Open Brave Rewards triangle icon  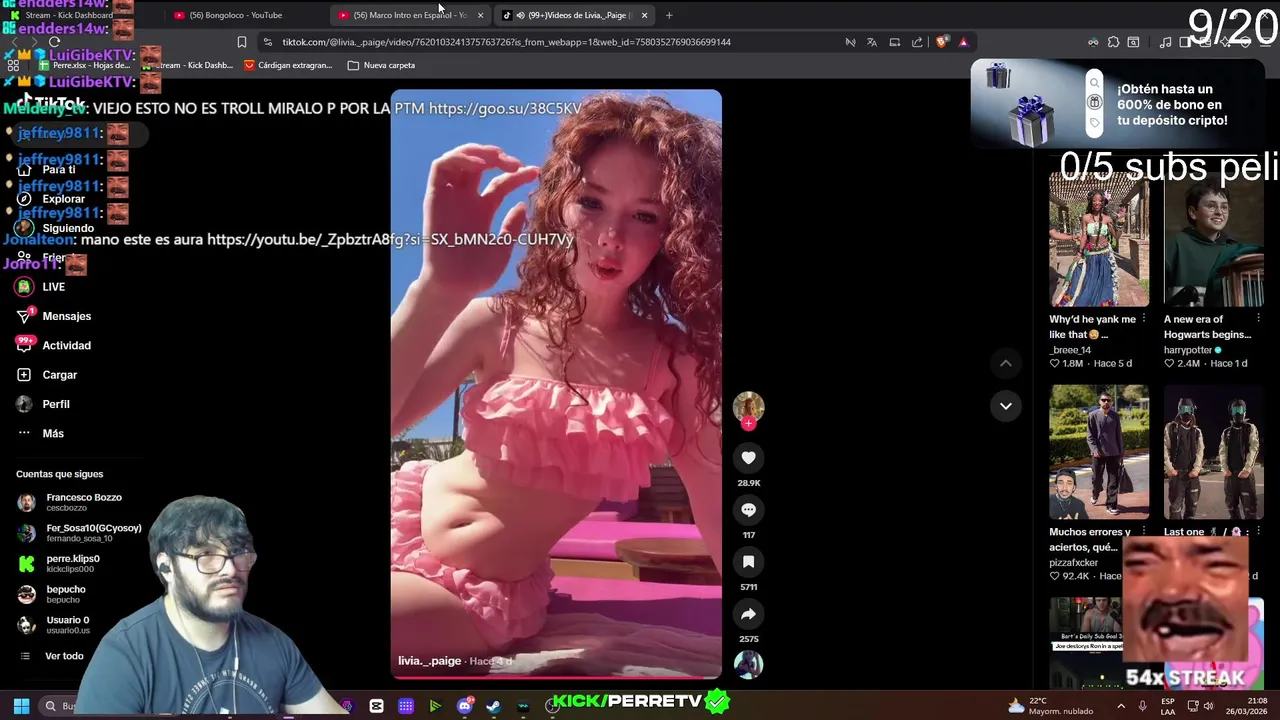pos(963,42)
